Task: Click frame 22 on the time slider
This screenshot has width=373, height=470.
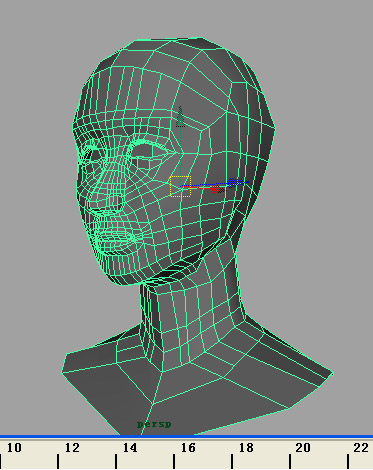Action: [361, 448]
